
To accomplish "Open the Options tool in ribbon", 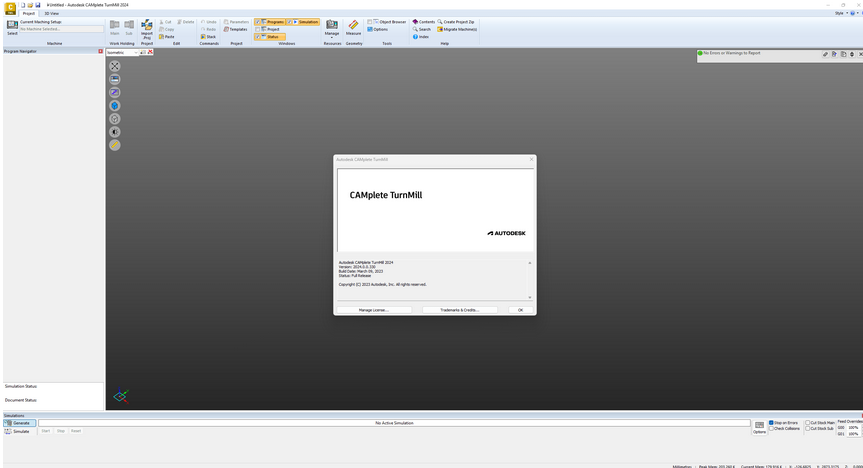I will (x=378, y=29).
